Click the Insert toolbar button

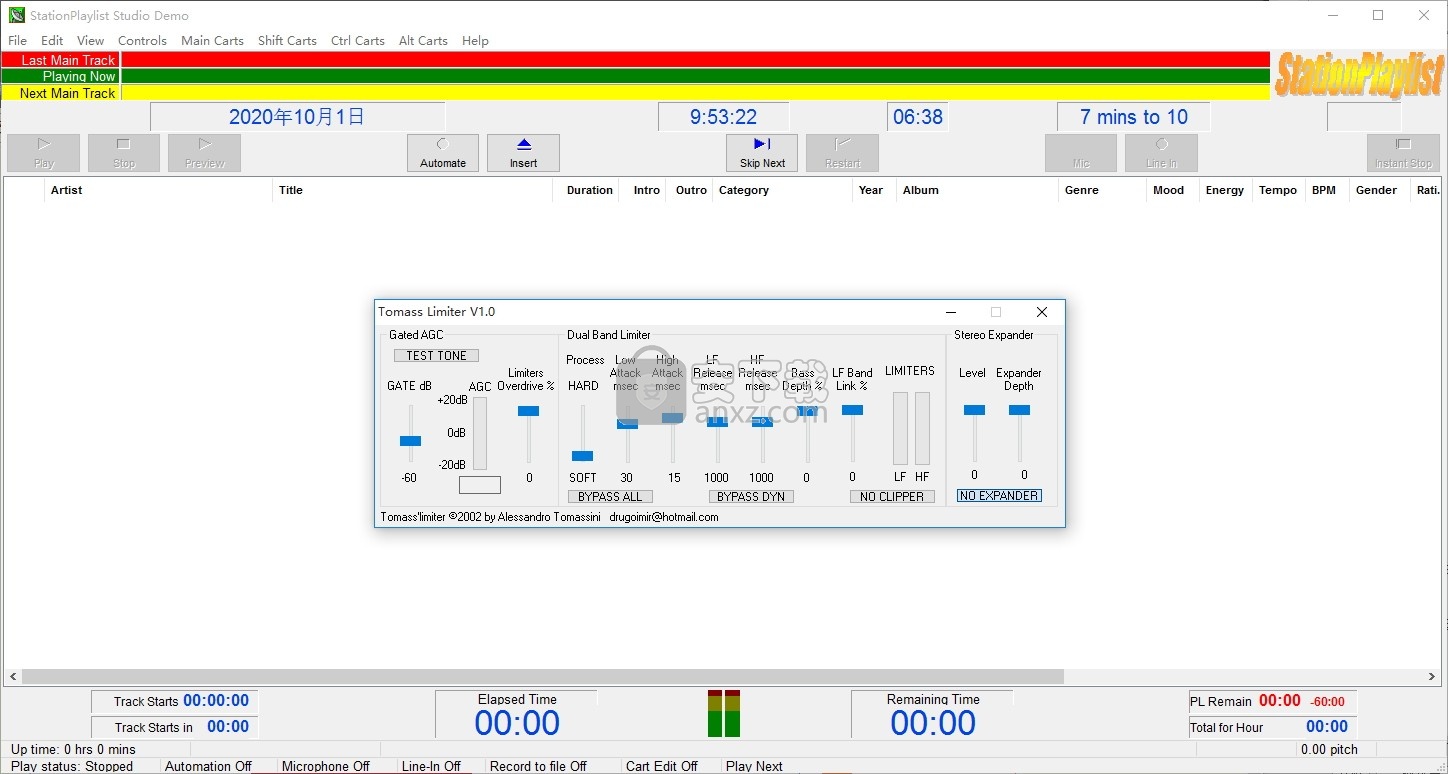pyautogui.click(x=523, y=153)
